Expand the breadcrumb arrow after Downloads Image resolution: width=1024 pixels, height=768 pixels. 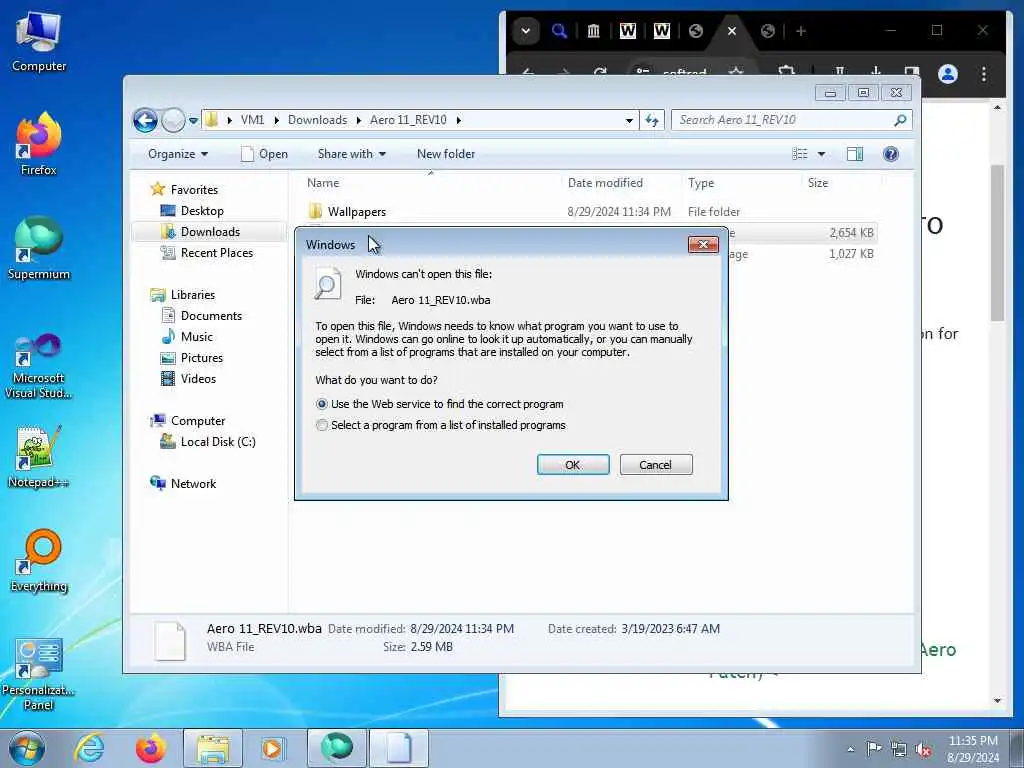(359, 120)
